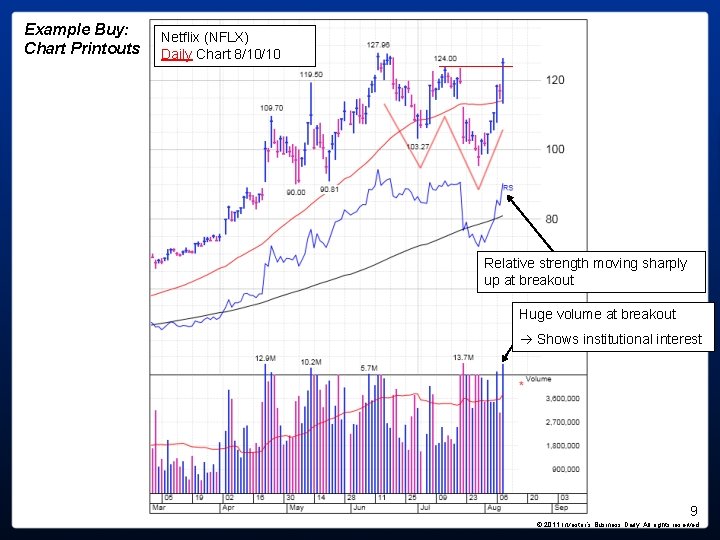Click the RS line label
The image size is (720, 540).
508,188
